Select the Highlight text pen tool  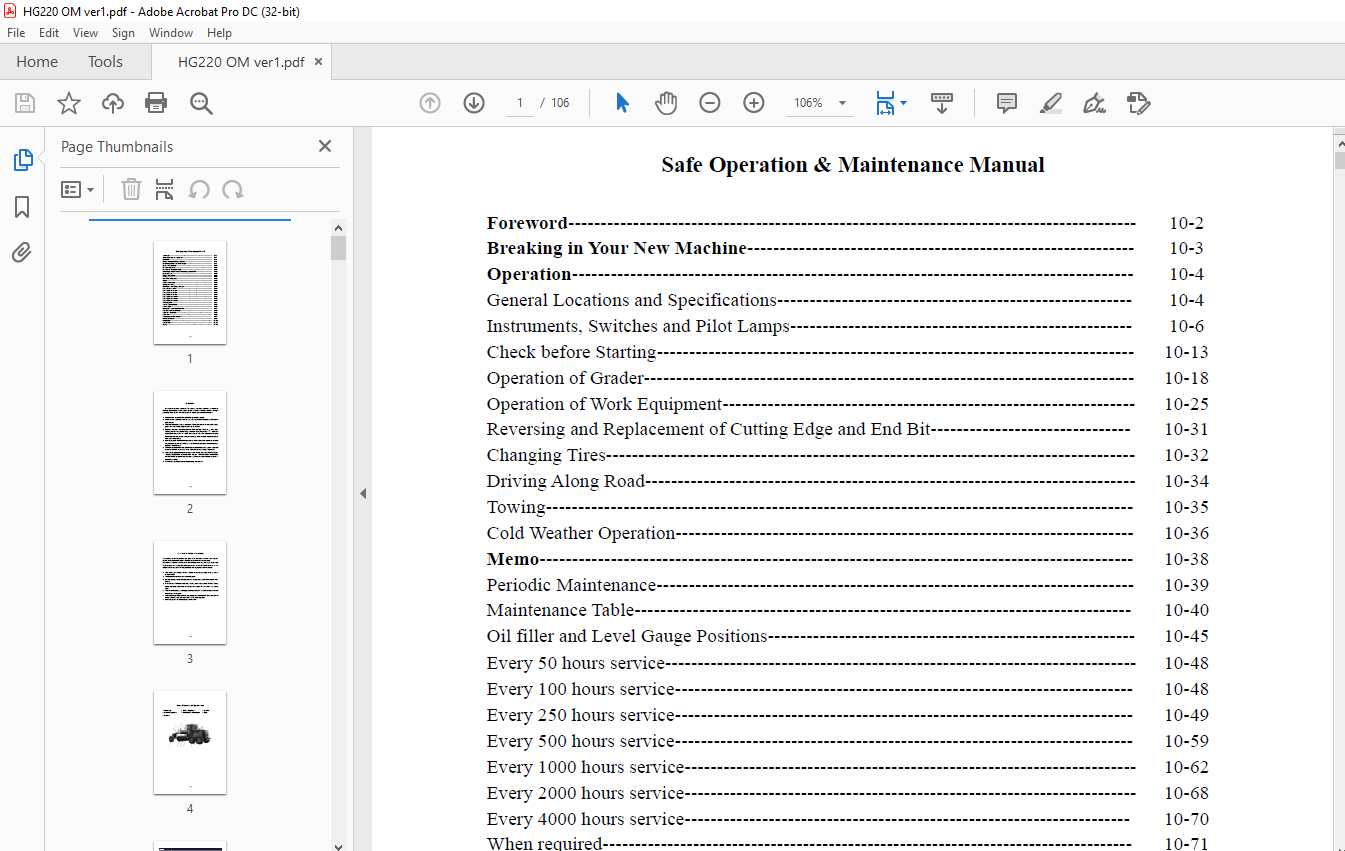[1050, 103]
